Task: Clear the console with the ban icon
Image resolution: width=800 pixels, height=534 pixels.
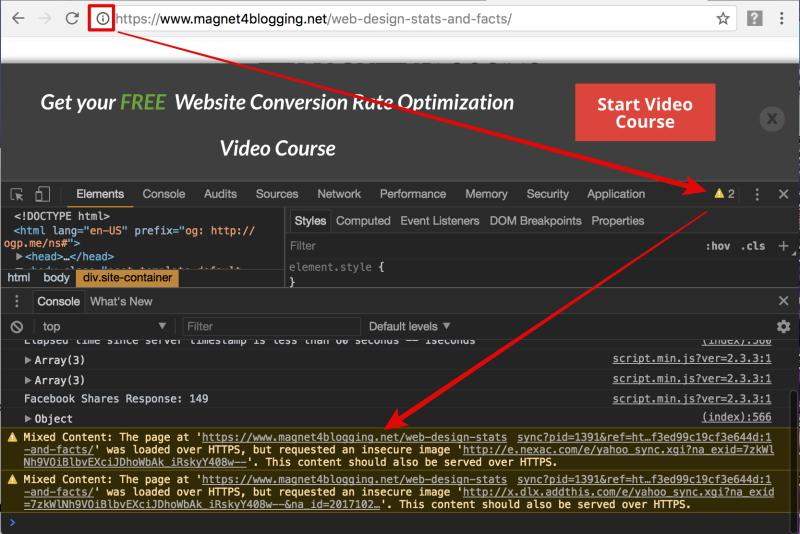Action: point(17,327)
